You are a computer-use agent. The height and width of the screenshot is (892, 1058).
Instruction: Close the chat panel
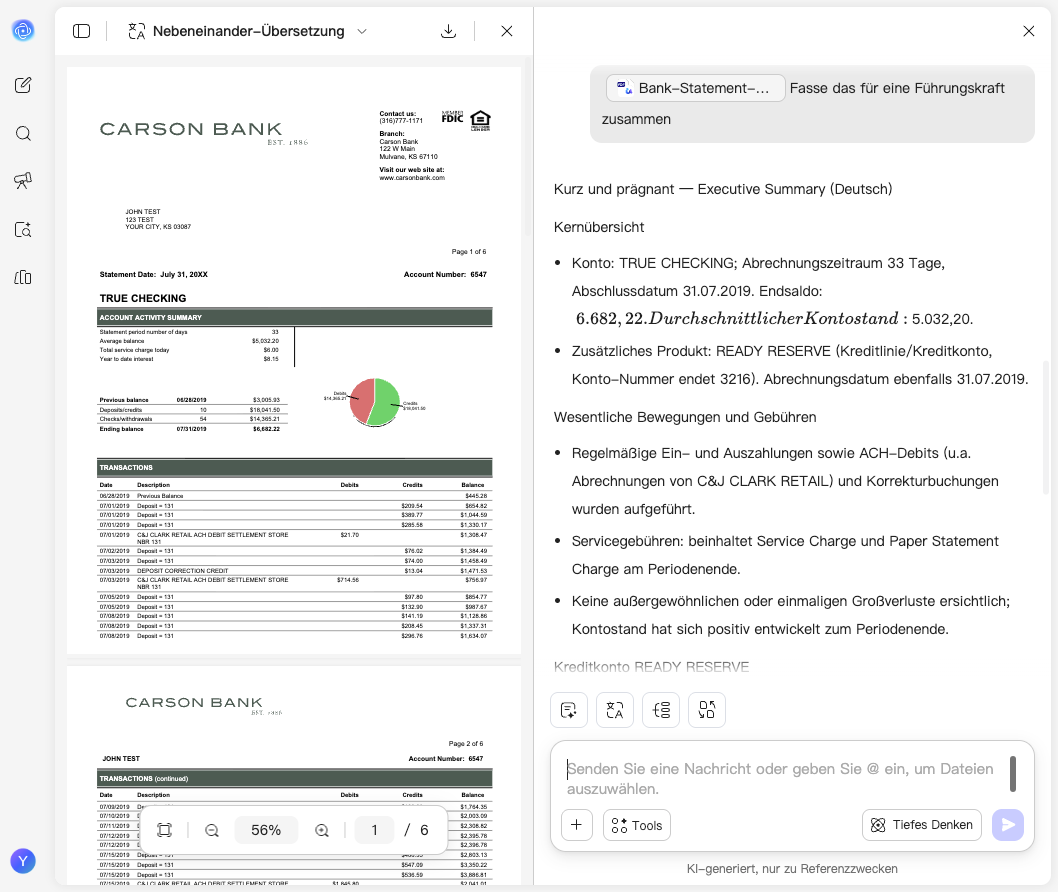pyautogui.click(x=1028, y=31)
